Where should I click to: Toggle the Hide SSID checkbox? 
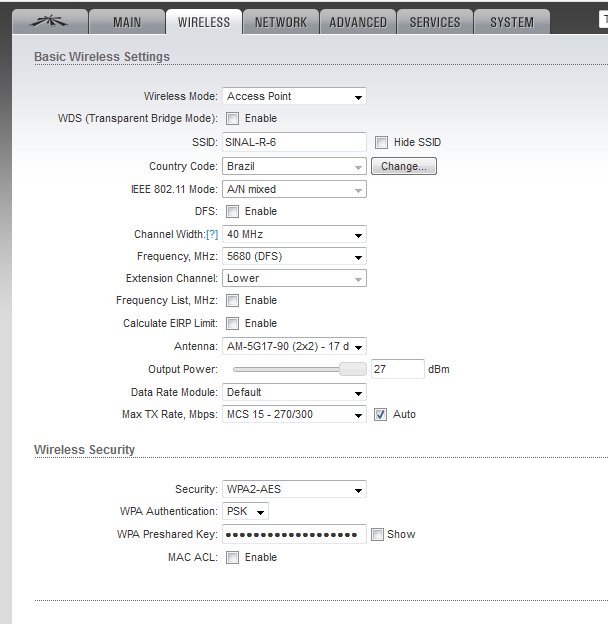point(381,142)
